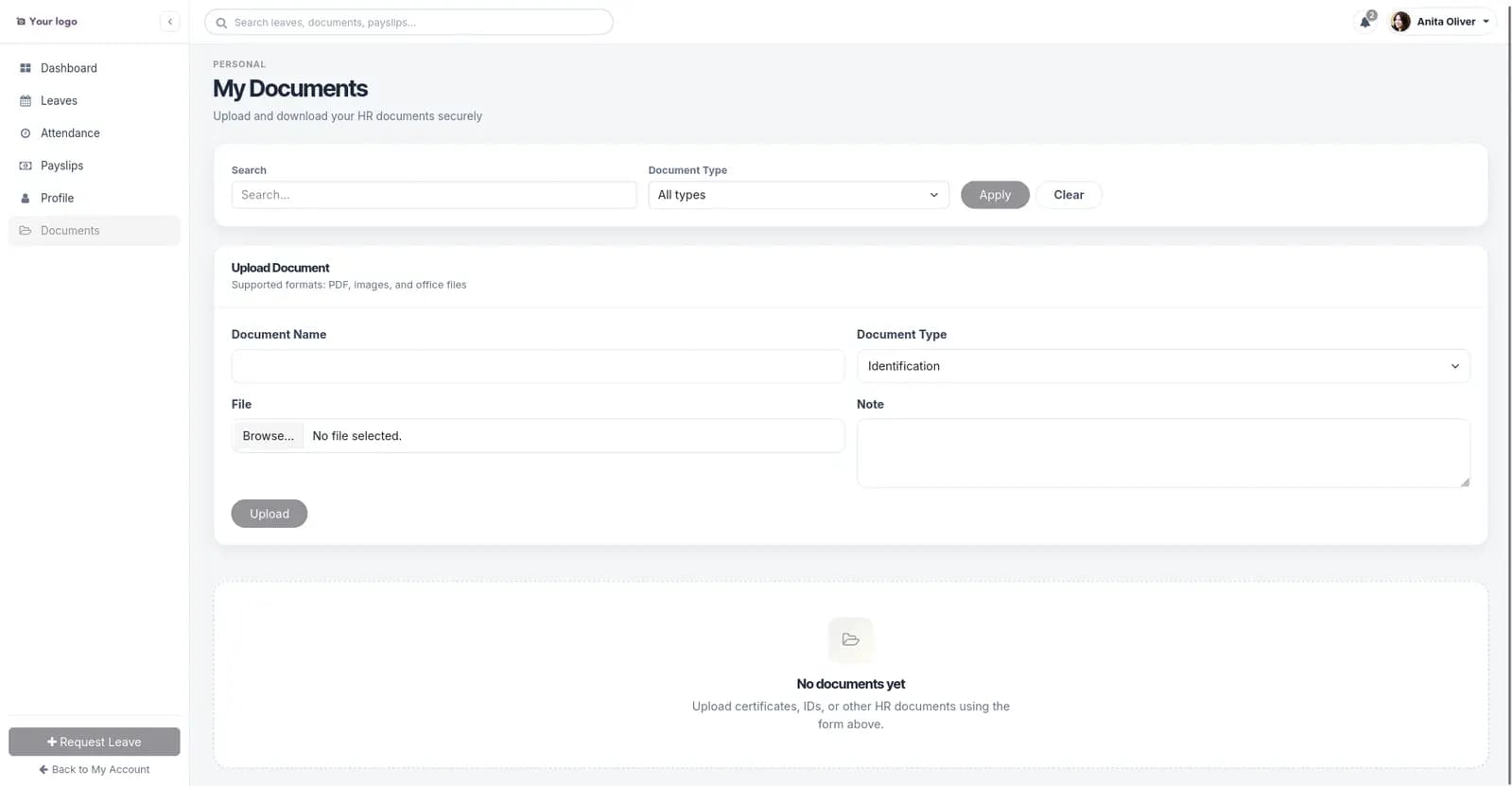Click the Document Name input field

pyautogui.click(x=537, y=366)
